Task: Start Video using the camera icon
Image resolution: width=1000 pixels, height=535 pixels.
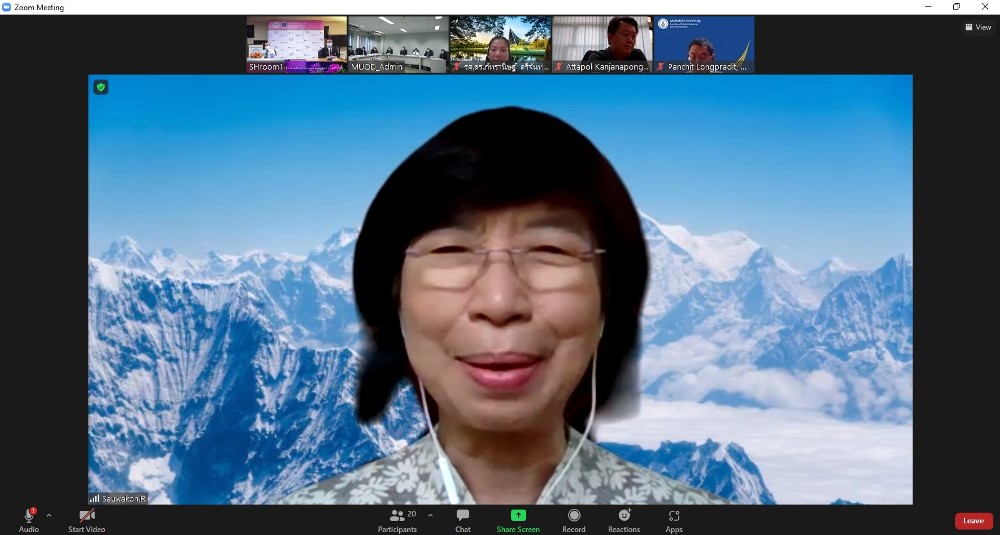Action: 87,515
